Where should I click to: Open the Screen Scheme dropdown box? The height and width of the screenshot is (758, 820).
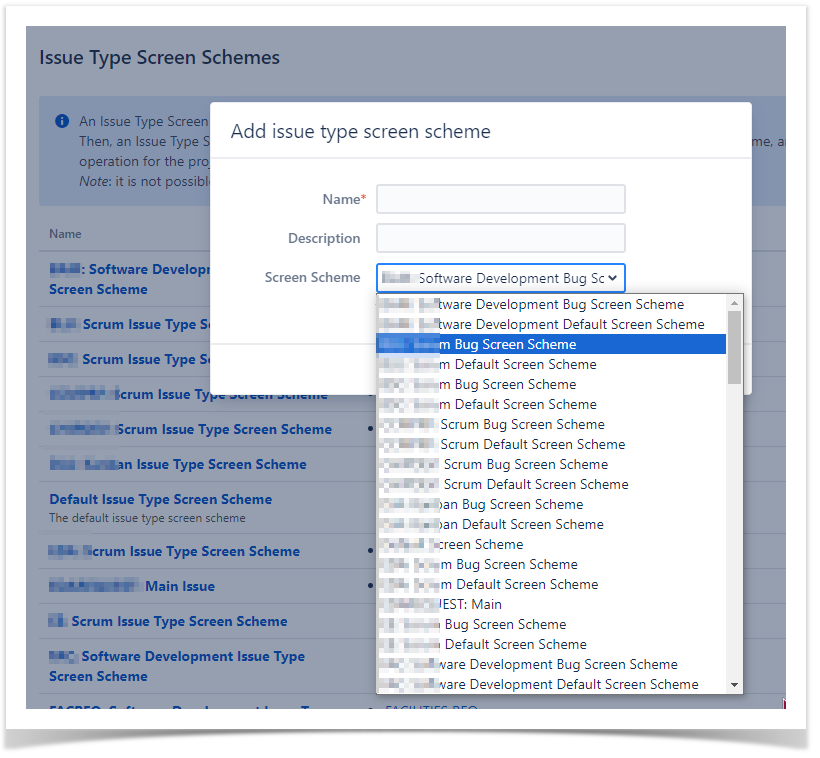click(x=500, y=278)
